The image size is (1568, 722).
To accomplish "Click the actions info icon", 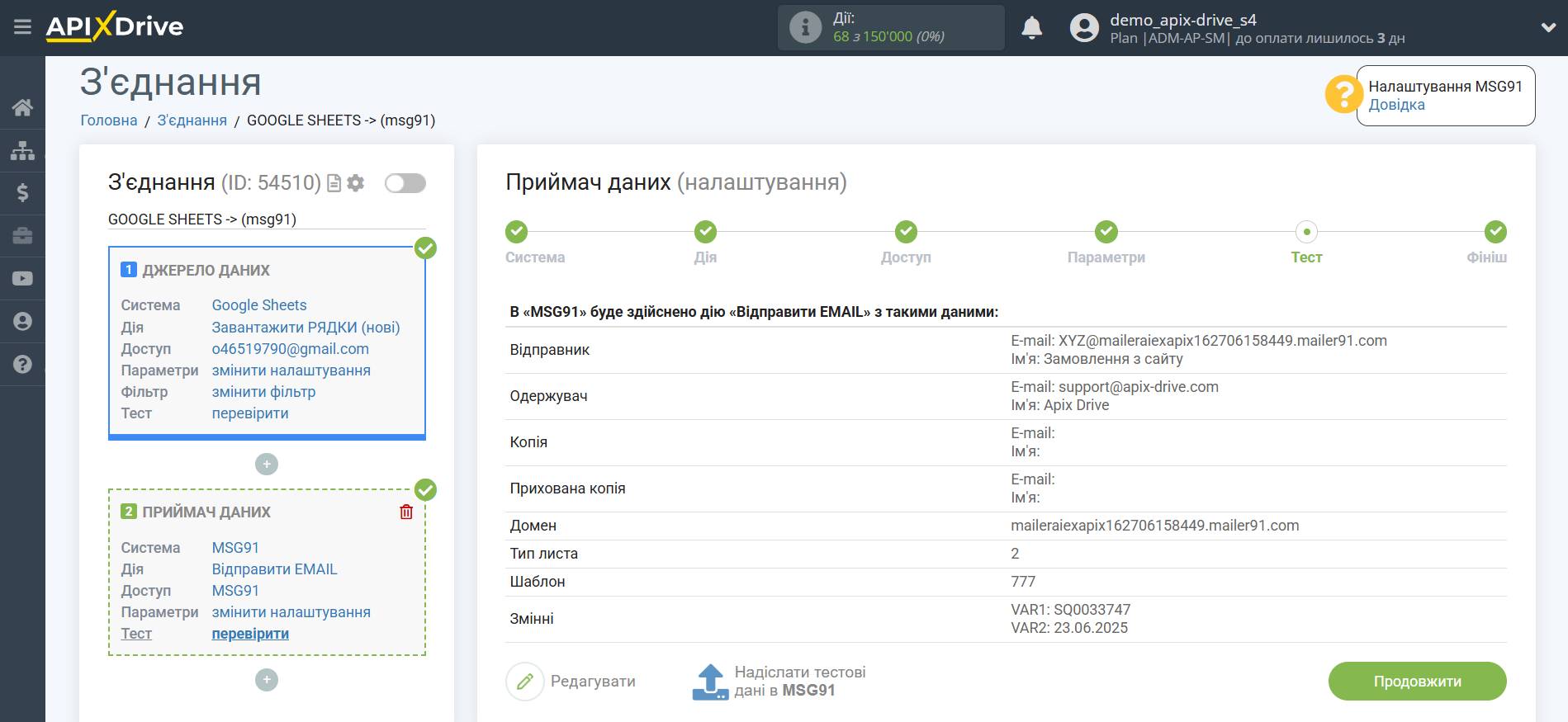I will 805,27.
